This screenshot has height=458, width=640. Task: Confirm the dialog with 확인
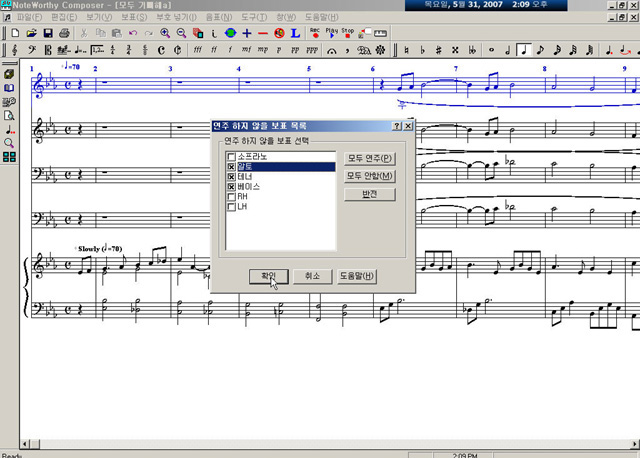[269, 276]
